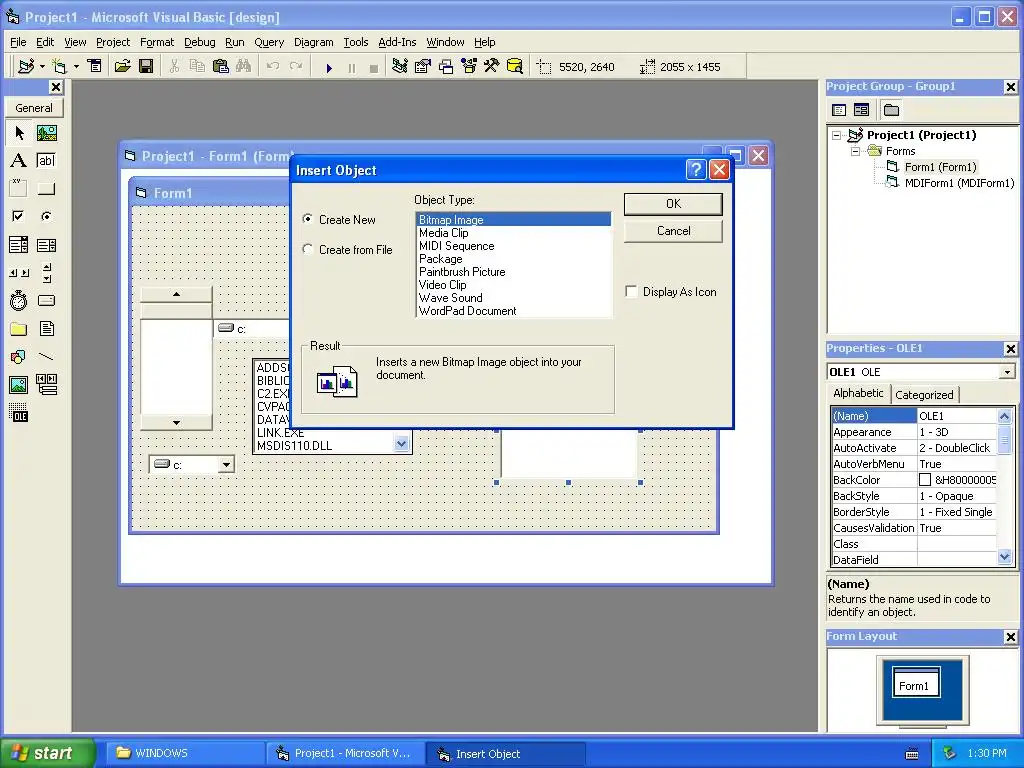
Task: Pick the Label control tool
Action: [19, 161]
